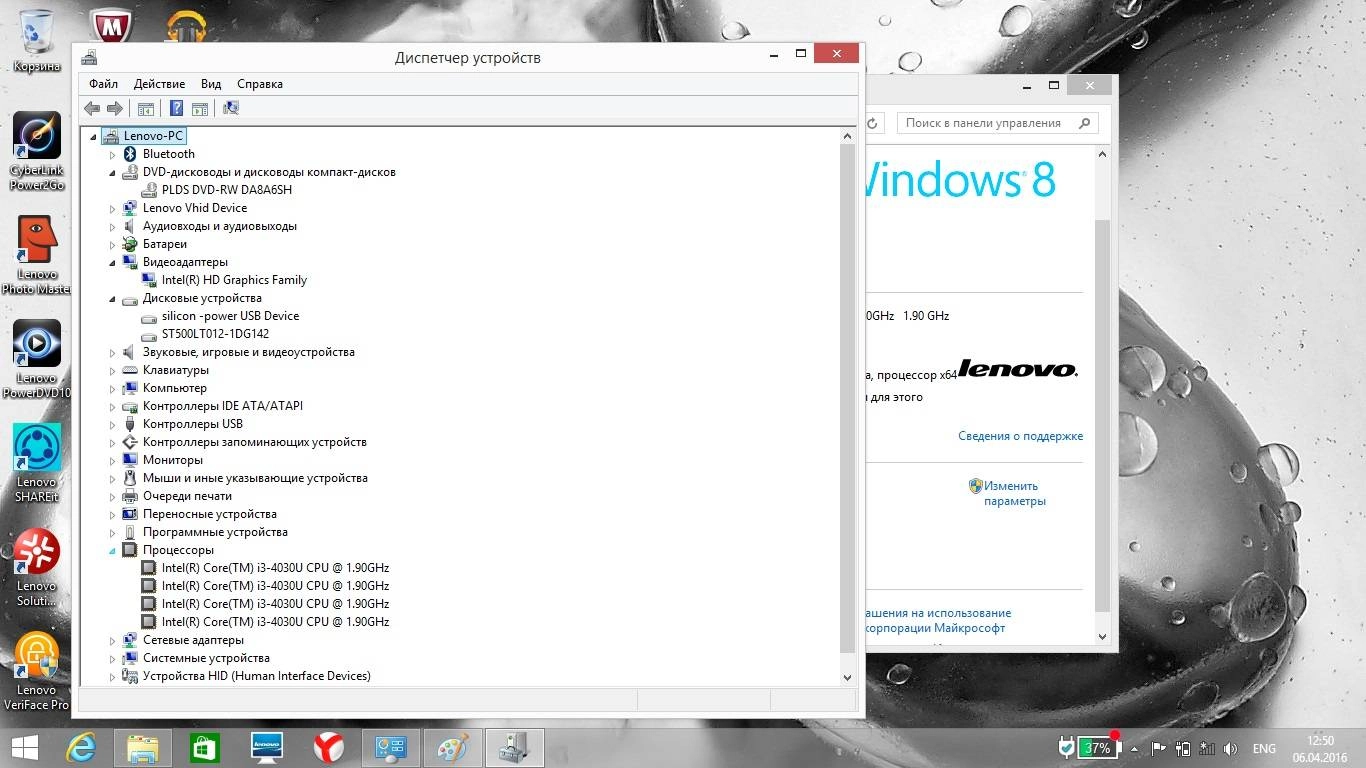The height and width of the screenshot is (768, 1366).
Task: Click the Control Panel window scroll down arrow
Action: 1103,636
